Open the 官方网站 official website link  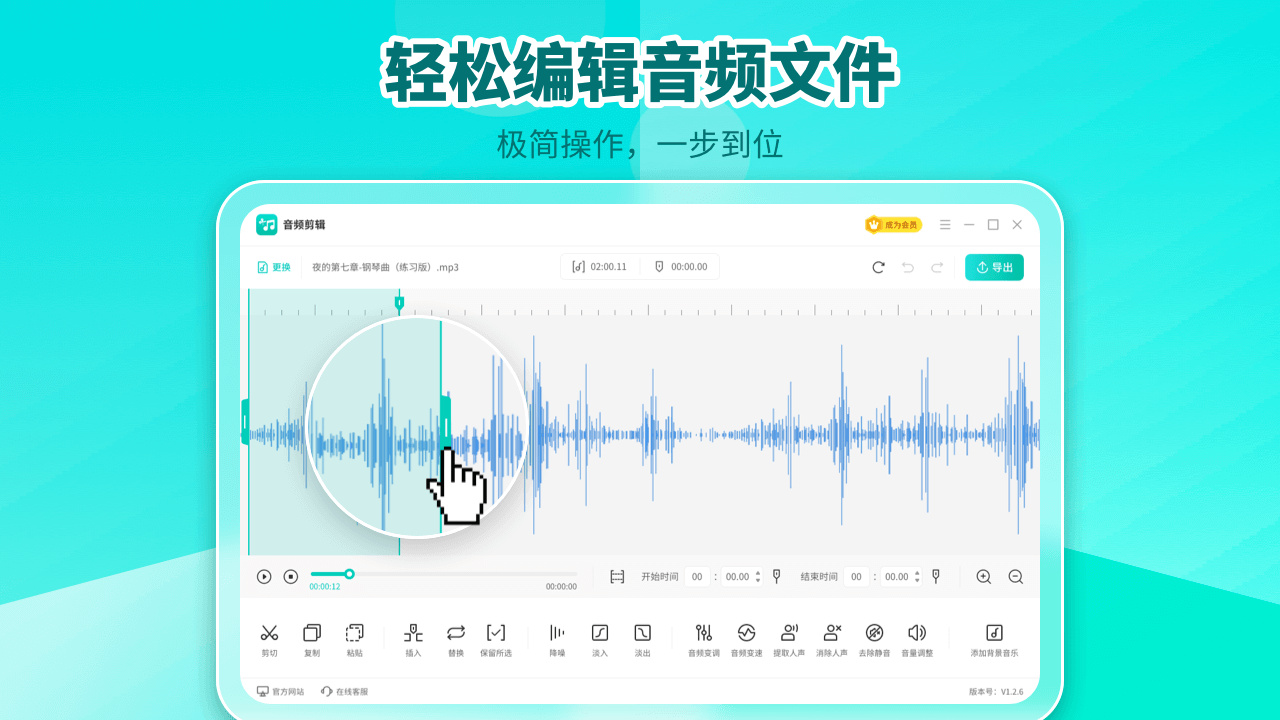(281, 691)
